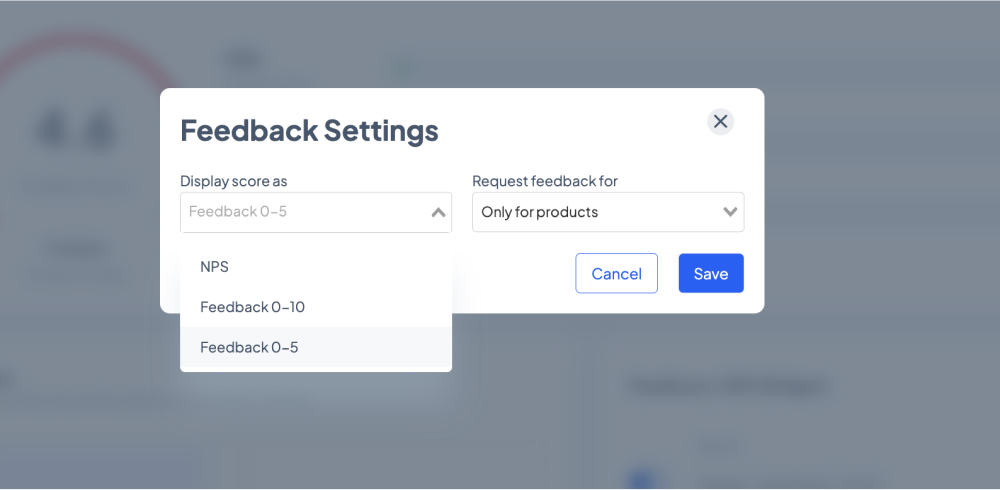The height and width of the screenshot is (490, 1000).
Task: Click the Feedback Settings heading
Action: 309,130
